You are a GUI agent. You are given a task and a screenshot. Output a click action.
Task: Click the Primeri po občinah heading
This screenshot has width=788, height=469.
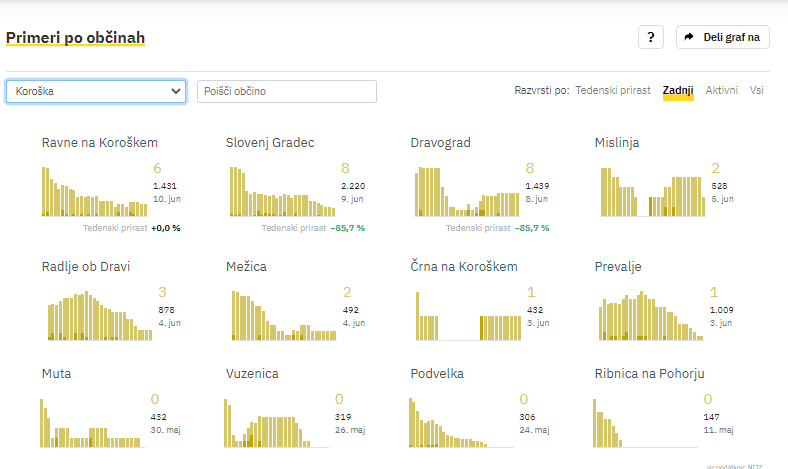click(76, 38)
